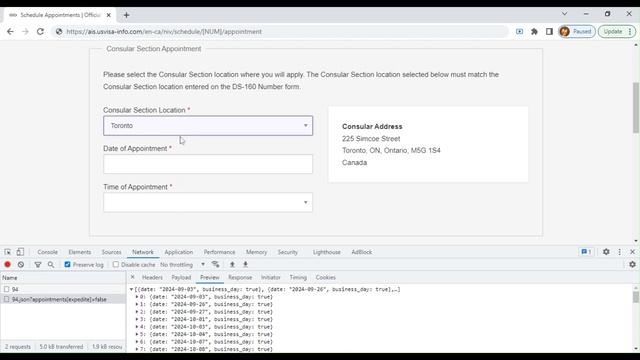
Task: Toggle the network filter icon
Action: tap(38, 264)
